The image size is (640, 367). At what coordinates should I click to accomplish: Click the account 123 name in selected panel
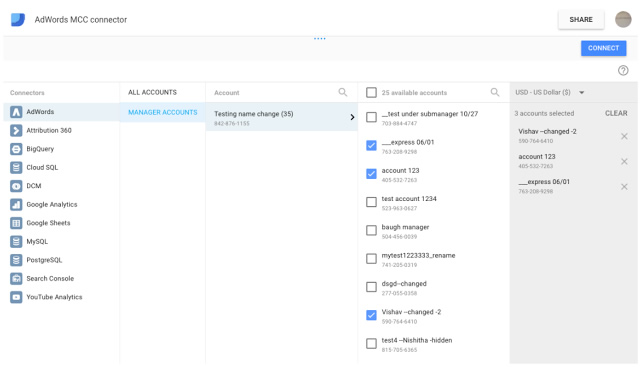pyautogui.click(x=537, y=157)
